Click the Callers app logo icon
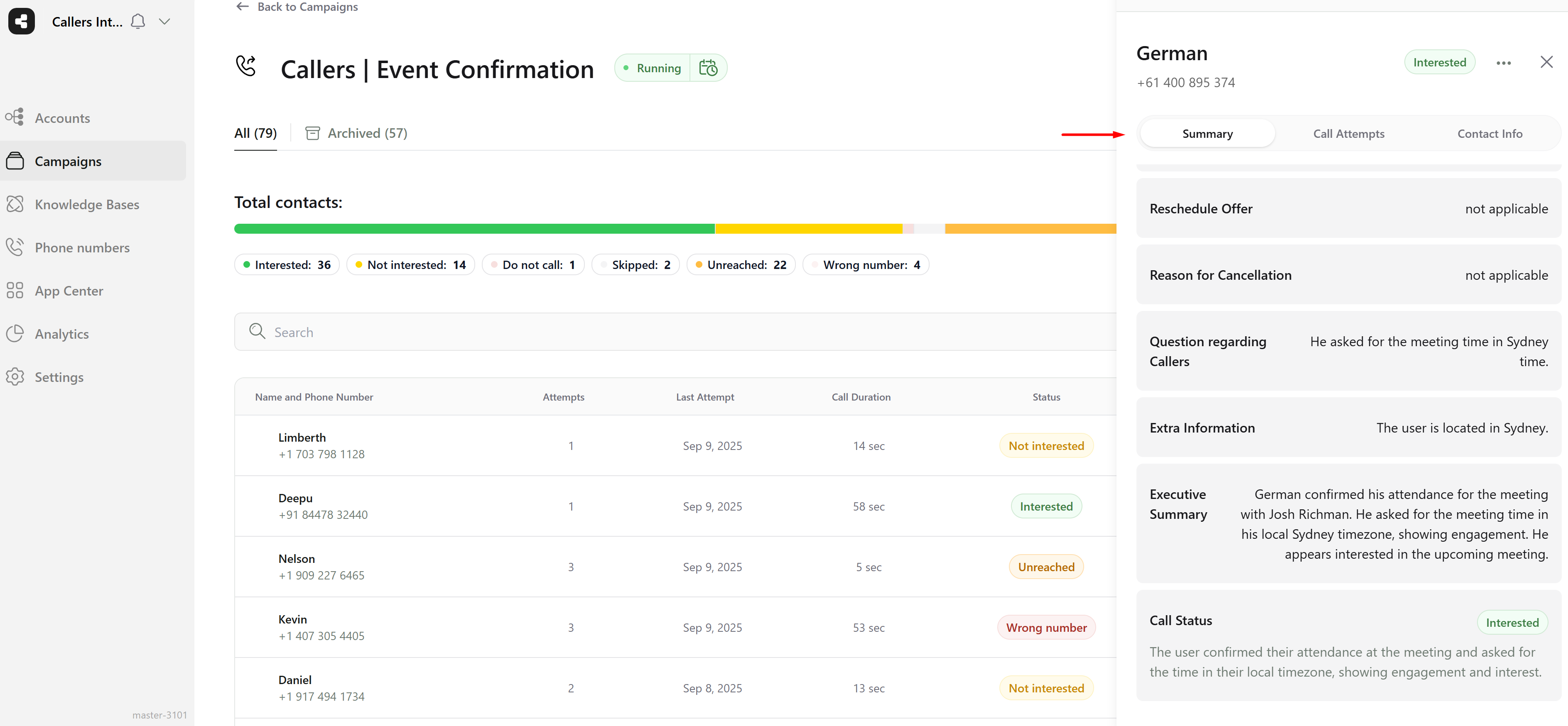 [21, 21]
